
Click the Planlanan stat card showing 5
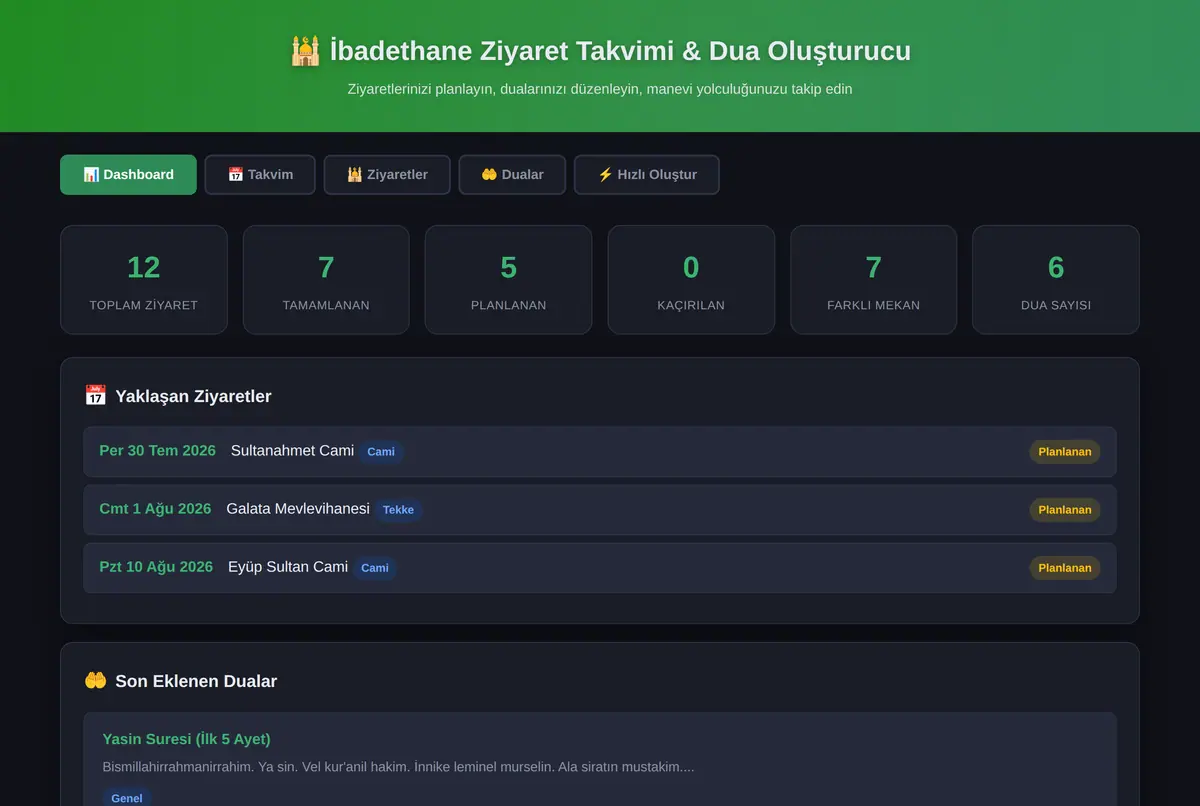[508, 280]
